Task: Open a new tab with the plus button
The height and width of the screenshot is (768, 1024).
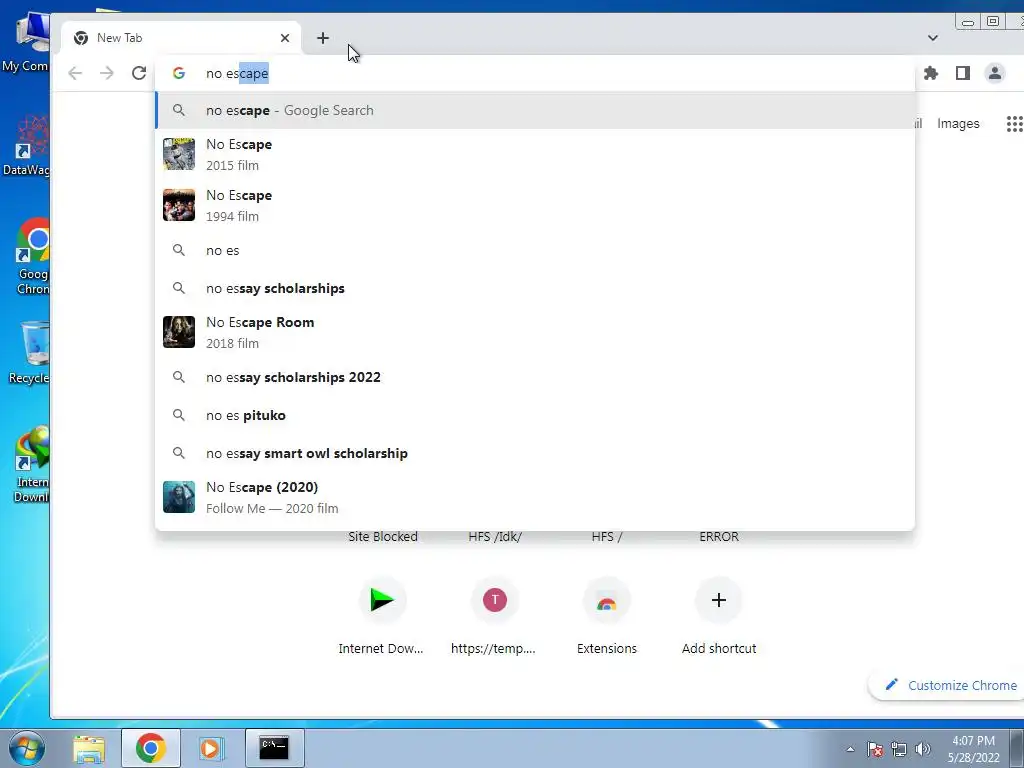Action: pos(323,38)
